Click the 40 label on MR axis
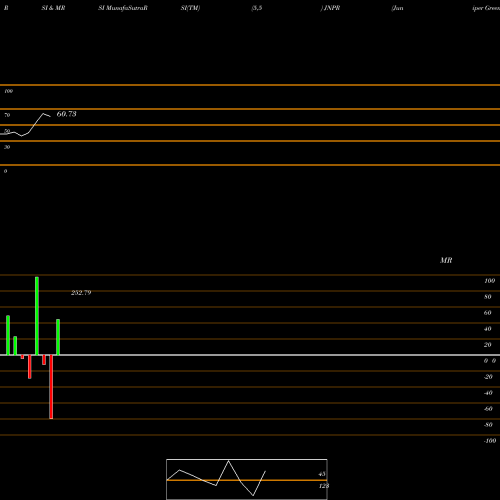The image size is (500, 500). 487,329
